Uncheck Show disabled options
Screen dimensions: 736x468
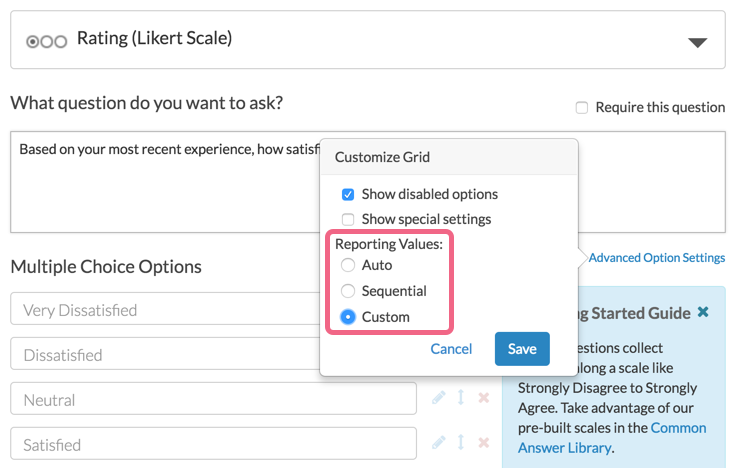[348, 194]
